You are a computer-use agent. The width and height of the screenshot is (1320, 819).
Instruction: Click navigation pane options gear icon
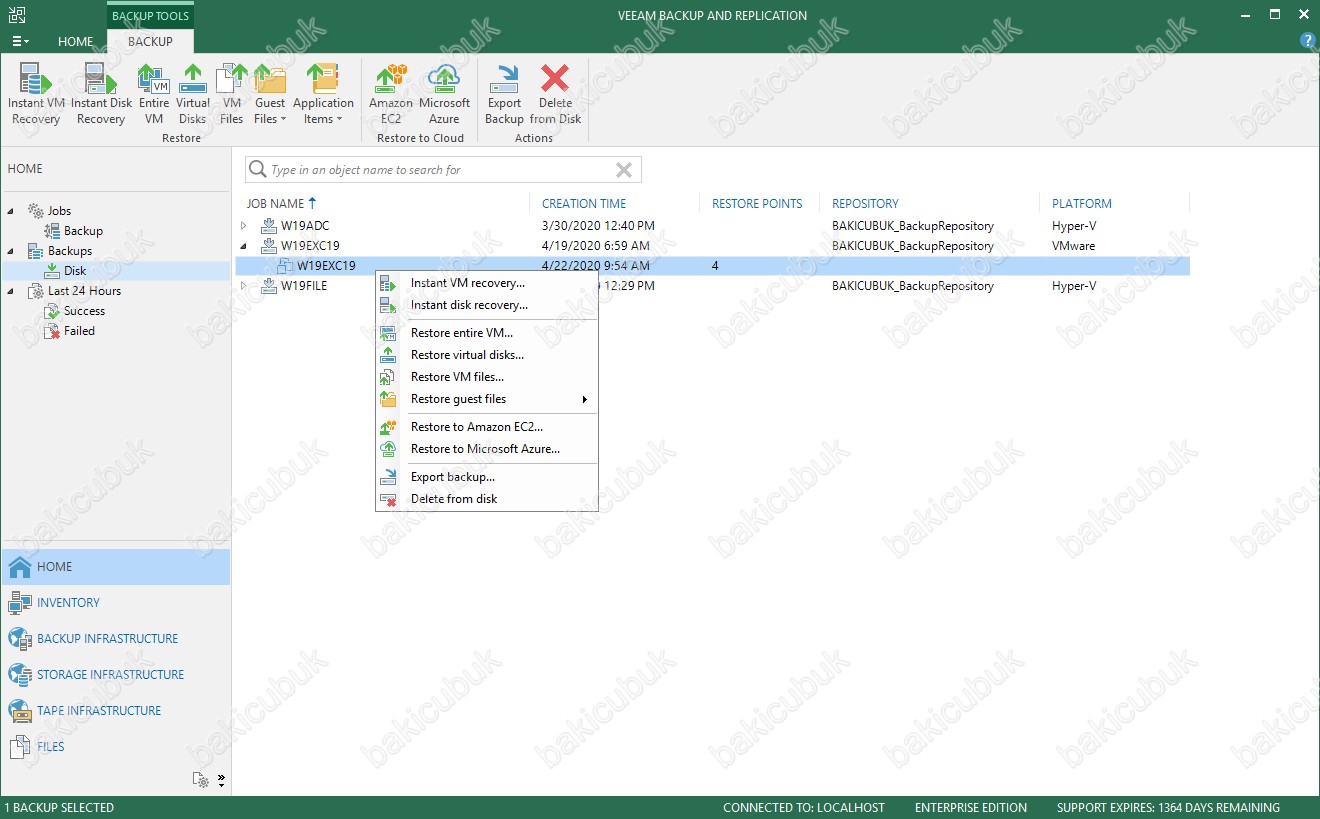203,780
